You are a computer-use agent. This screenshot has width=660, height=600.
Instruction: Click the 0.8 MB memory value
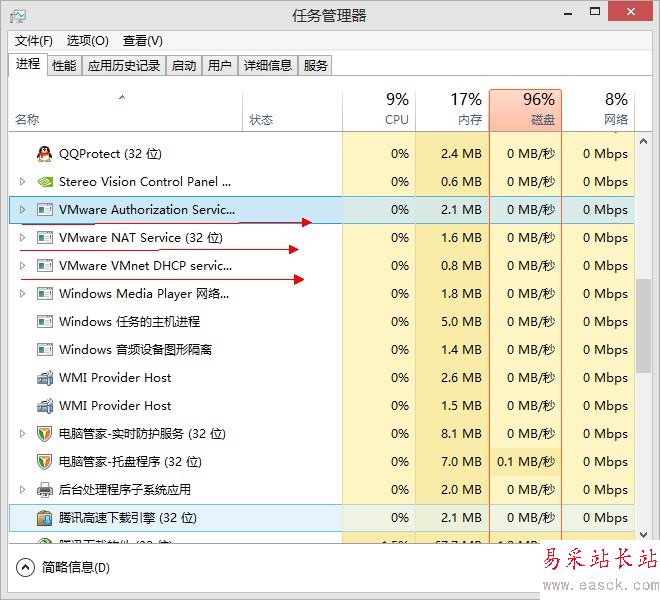point(461,266)
